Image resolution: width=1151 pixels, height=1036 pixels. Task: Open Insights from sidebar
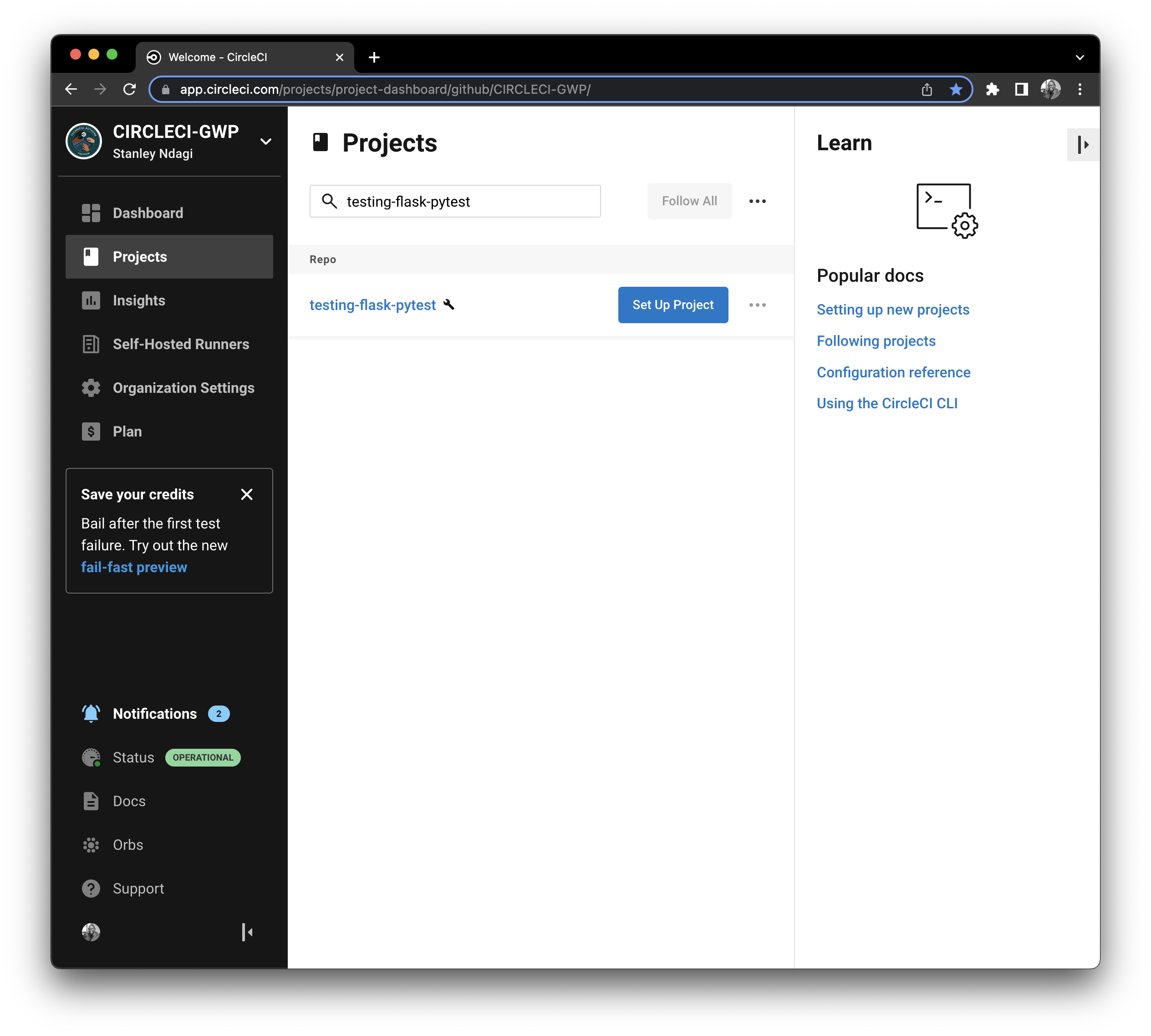tap(138, 300)
